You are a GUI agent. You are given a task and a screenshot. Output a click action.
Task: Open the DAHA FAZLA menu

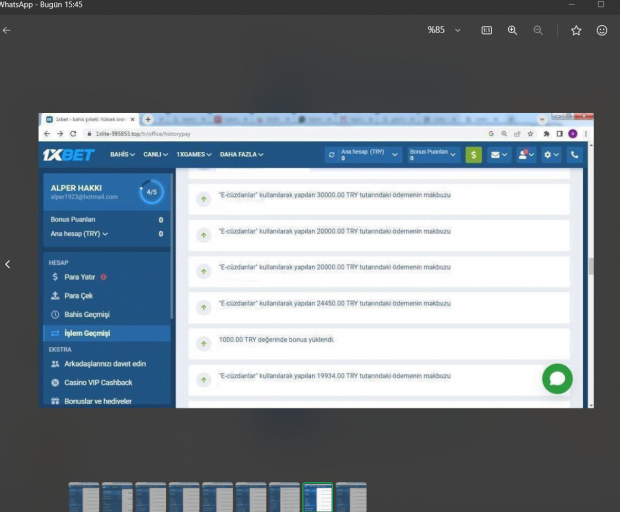242,154
